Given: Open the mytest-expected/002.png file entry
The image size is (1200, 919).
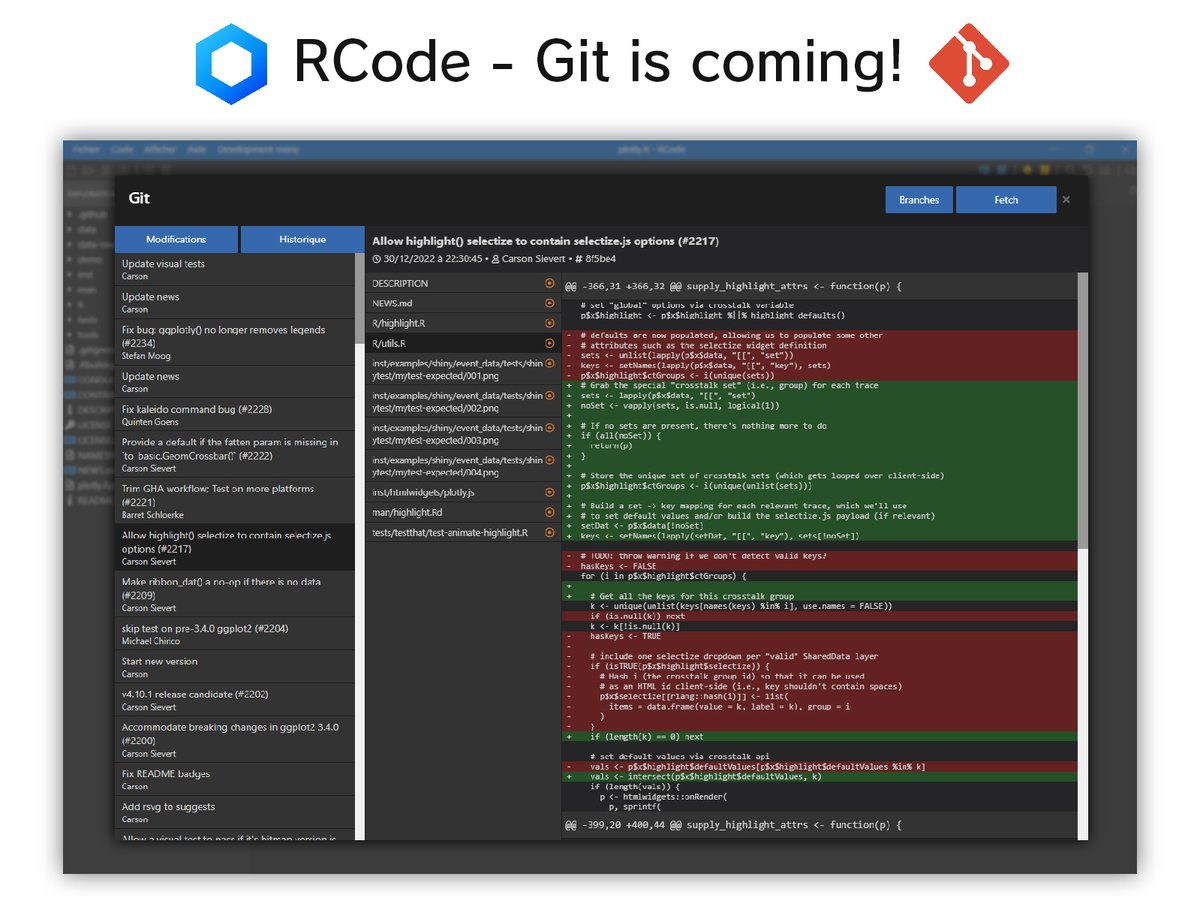Looking at the screenshot, I should (463, 403).
